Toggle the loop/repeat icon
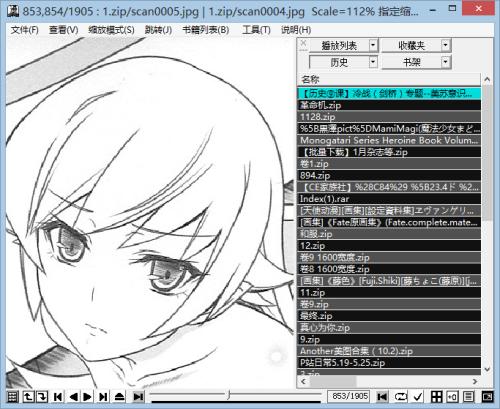 click(401, 397)
